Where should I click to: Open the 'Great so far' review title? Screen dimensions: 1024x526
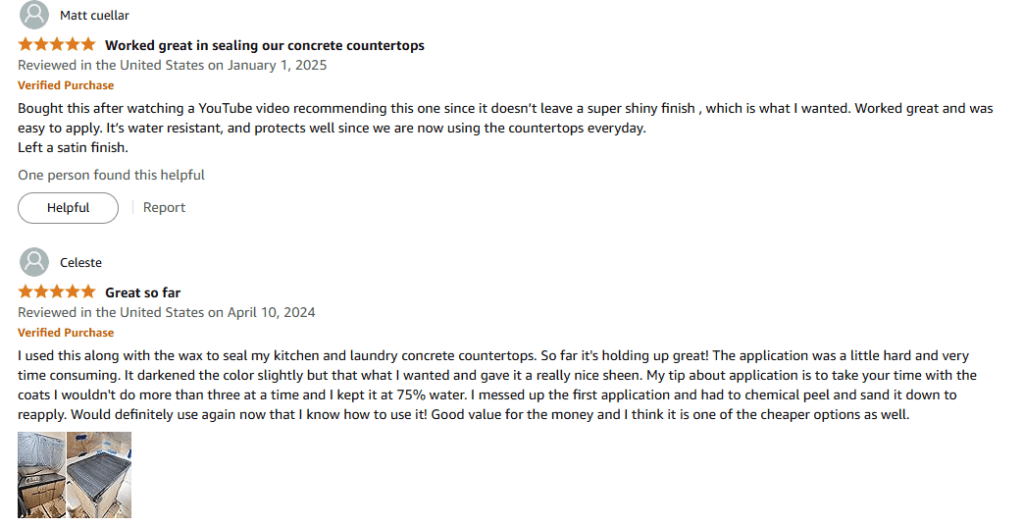coord(142,292)
